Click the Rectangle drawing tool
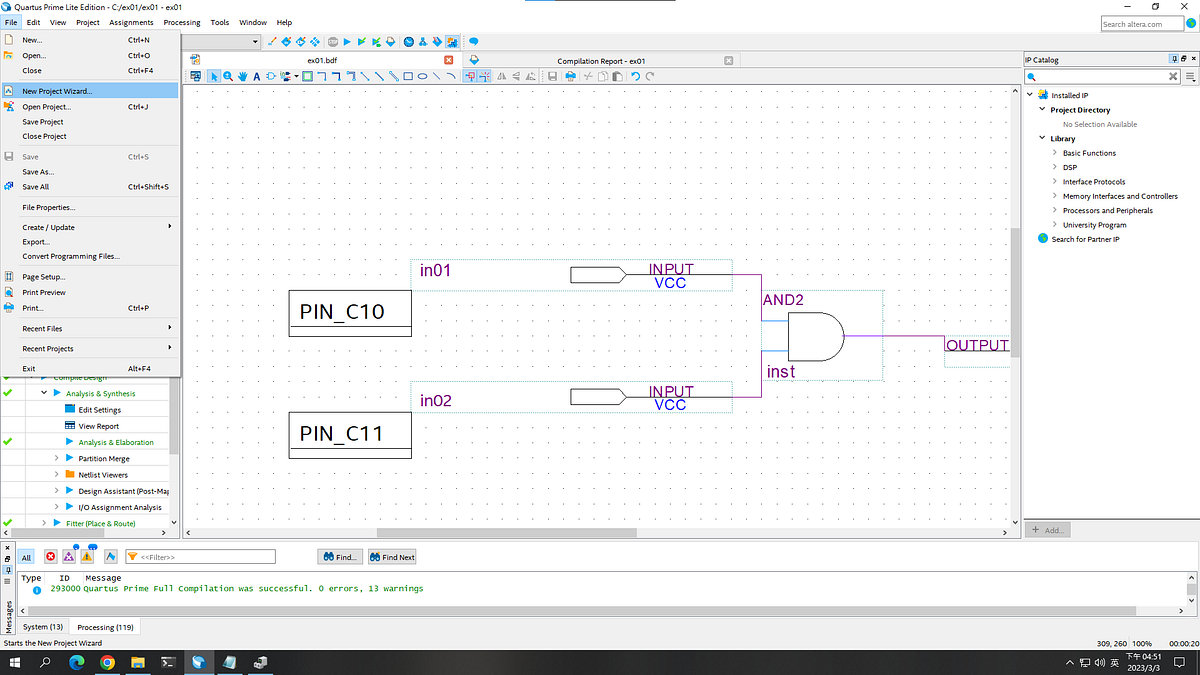Screen dimensions: 1200x675 pyautogui.click(x=407, y=76)
